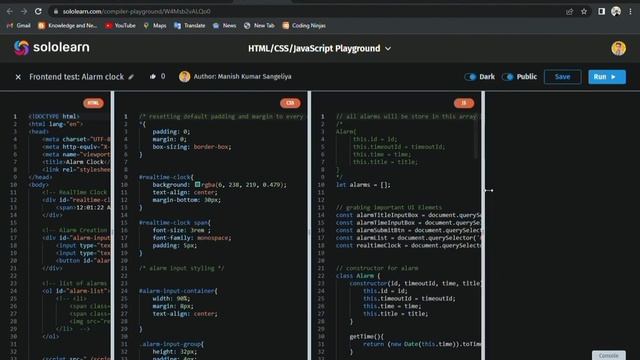Screen dimensions: 640x360
Task: Close the Frontend test: Alarm clock project
Action: 18,77
